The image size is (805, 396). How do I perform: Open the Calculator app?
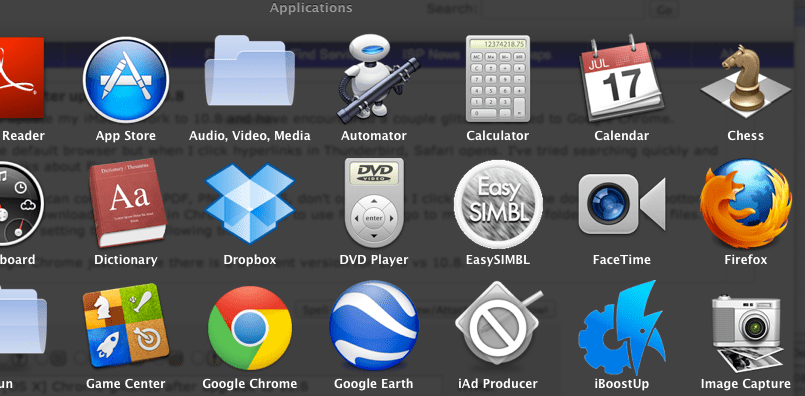pos(497,79)
